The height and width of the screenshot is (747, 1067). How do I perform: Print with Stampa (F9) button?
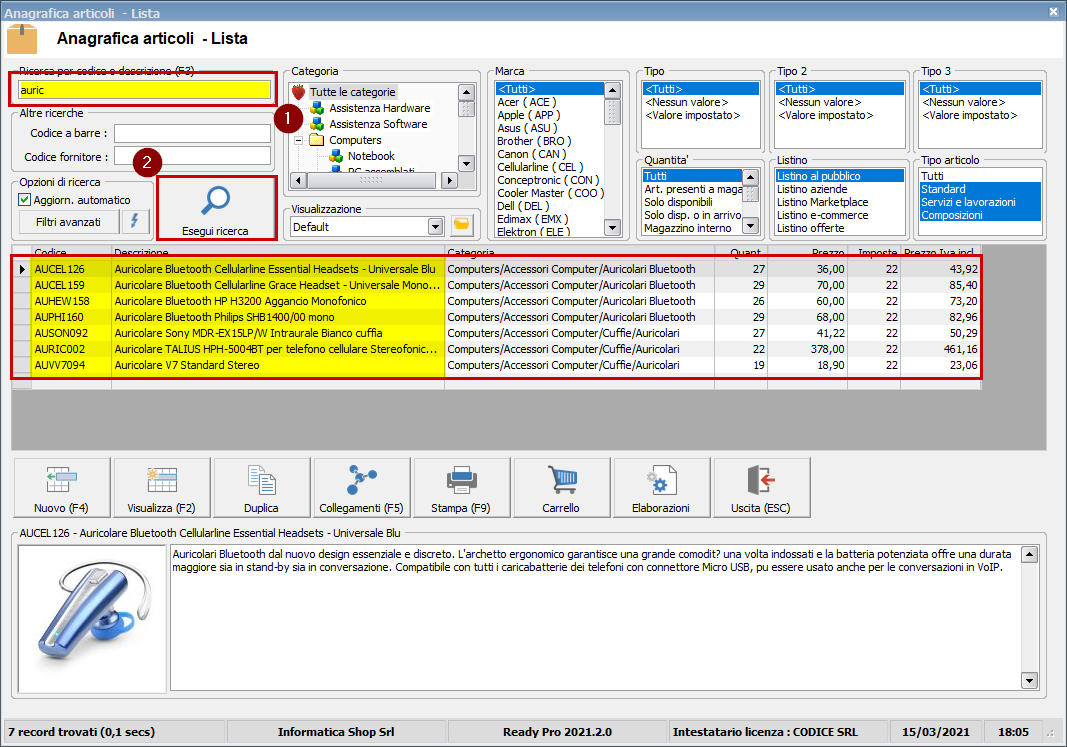click(461, 487)
